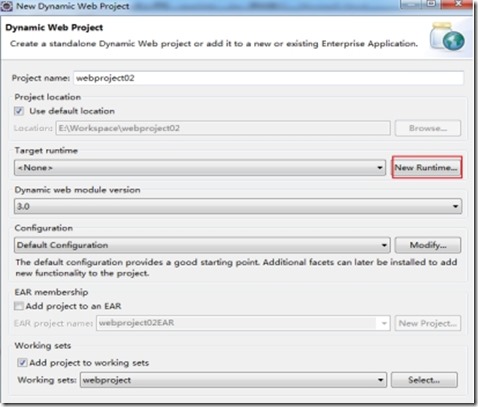Open Dynamic web module version dropdown
Screen dimensions: 478x407
click(238, 206)
